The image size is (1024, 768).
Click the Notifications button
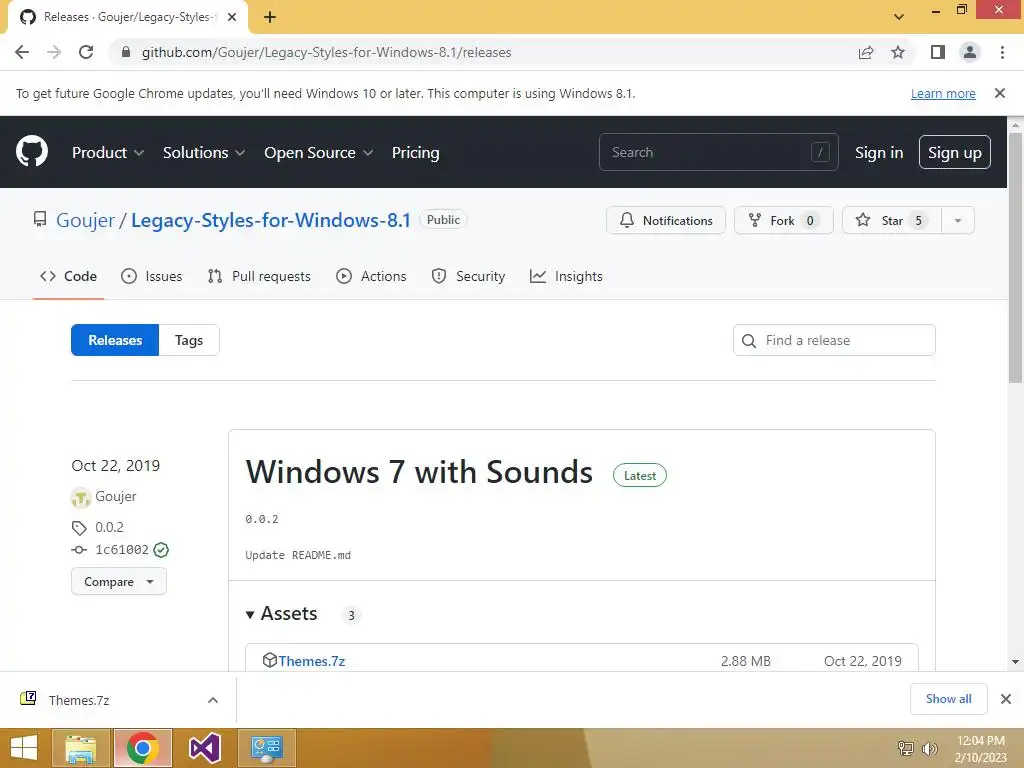click(665, 221)
